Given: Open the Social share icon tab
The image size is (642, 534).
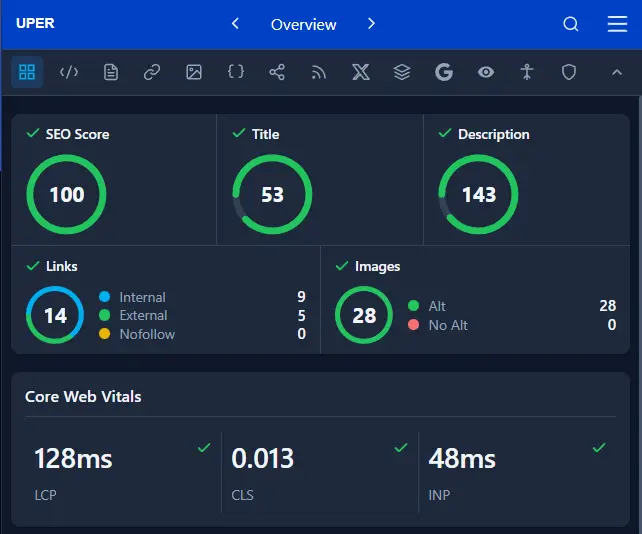Looking at the screenshot, I should click(x=277, y=72).
